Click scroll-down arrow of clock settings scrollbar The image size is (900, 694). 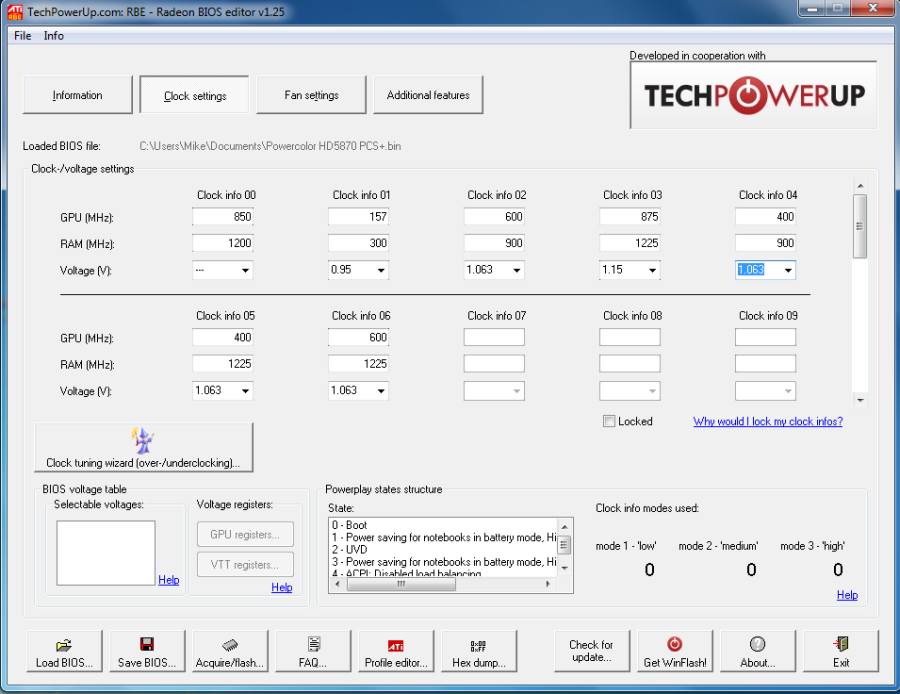tap(859, 400)
